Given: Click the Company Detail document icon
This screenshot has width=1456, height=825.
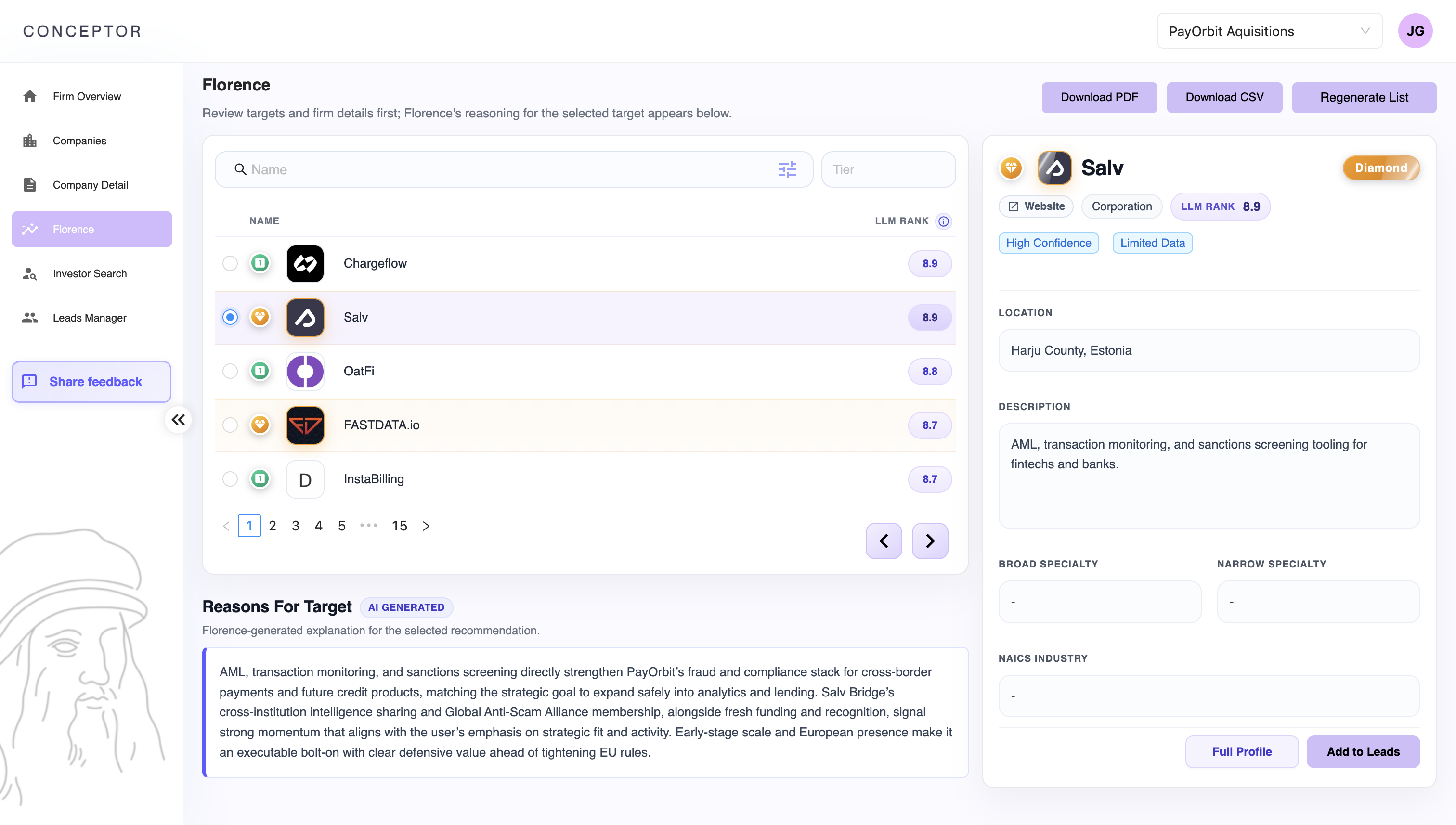Looking at the screenshot, I should coord(29,185).
